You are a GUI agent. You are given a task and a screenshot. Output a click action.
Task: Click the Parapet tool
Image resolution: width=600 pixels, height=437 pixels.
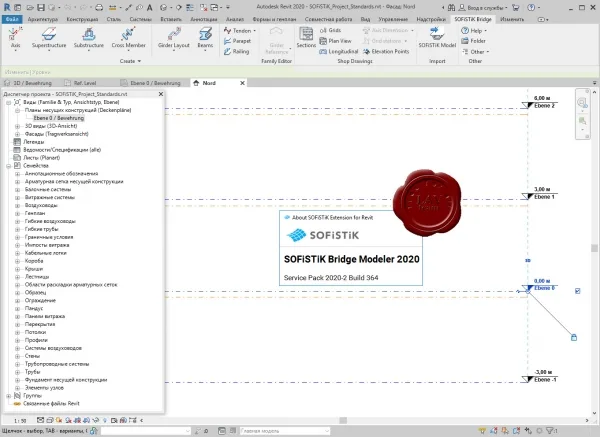[238, 41]
